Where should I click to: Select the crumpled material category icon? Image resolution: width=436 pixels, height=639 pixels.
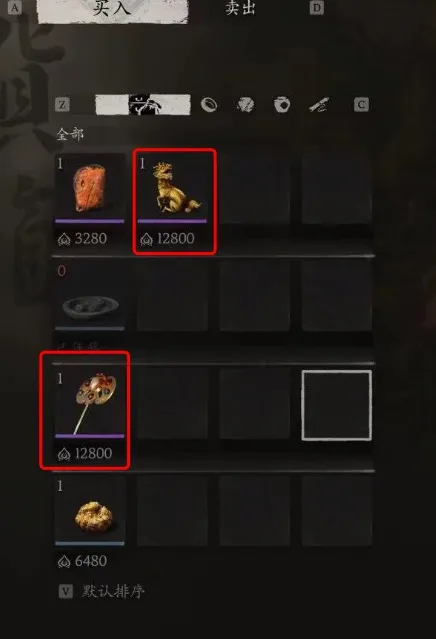coord(246,105)
